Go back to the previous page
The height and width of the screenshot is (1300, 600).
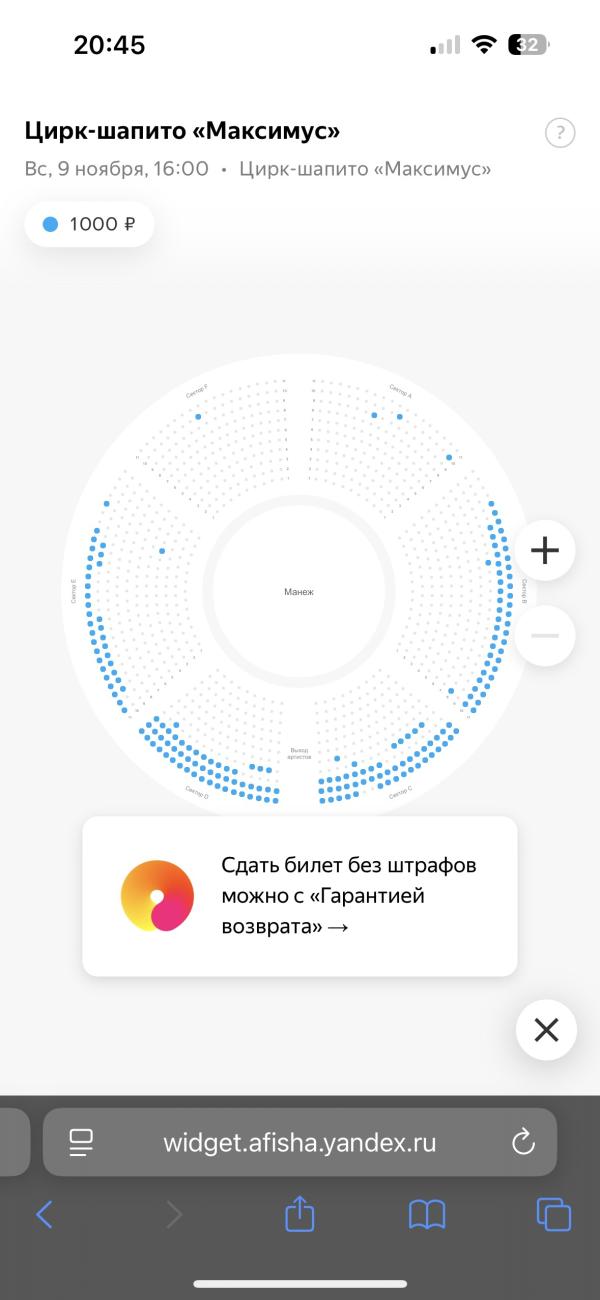44,1214
